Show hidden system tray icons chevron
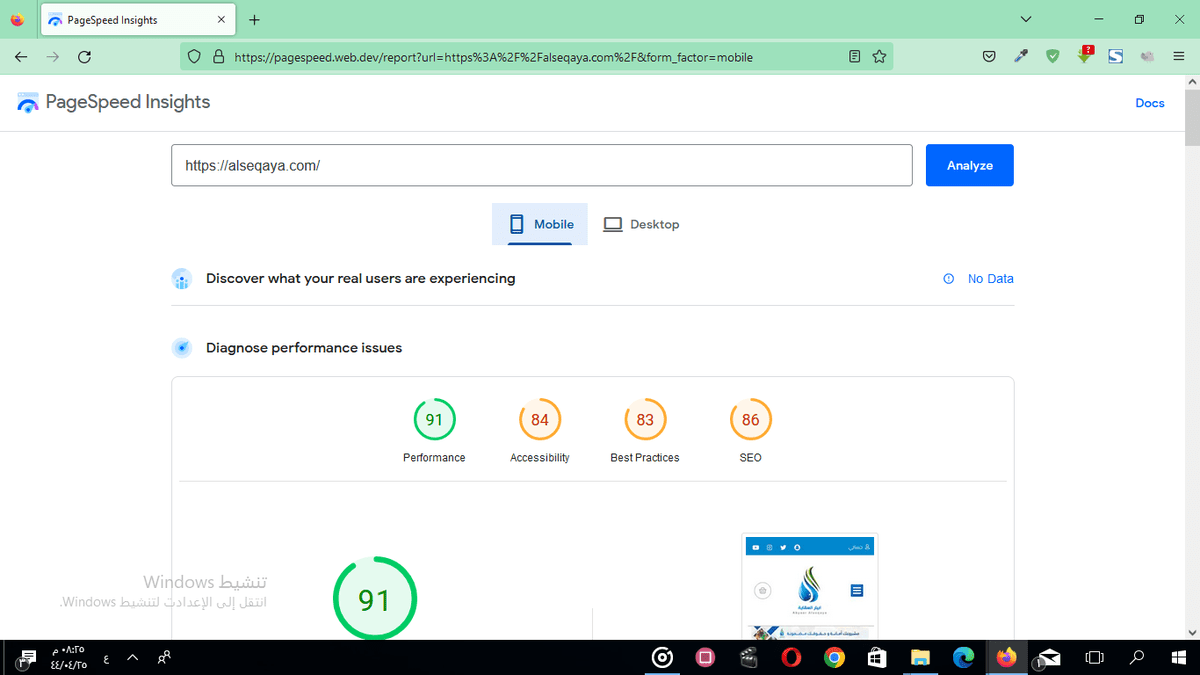The height and width of the screenshot is (675, 1200). [132, 657]
